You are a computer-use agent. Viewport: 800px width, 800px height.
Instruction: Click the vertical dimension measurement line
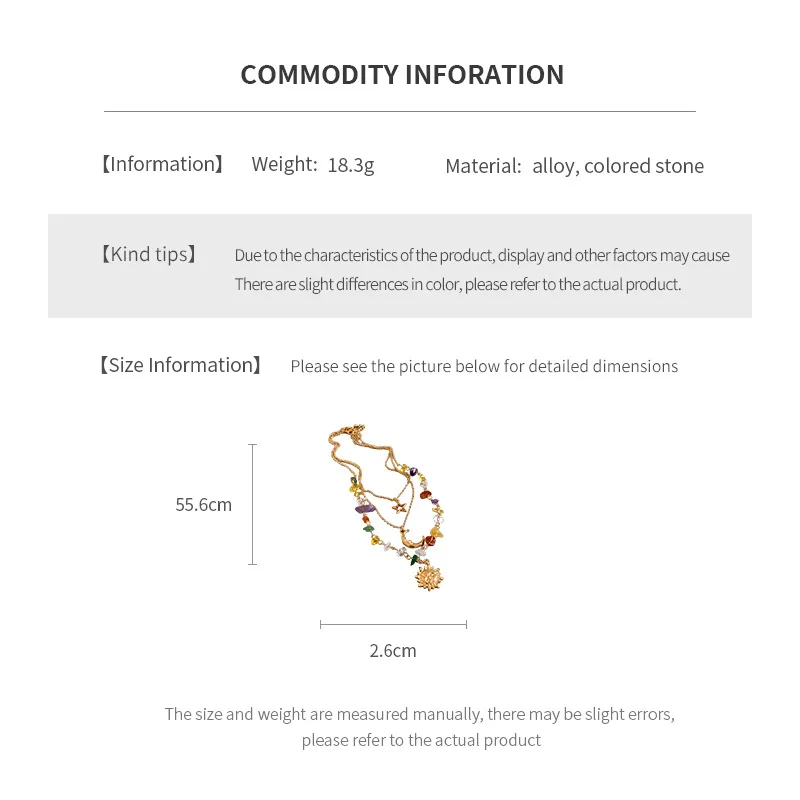click(x=253, y=505)
